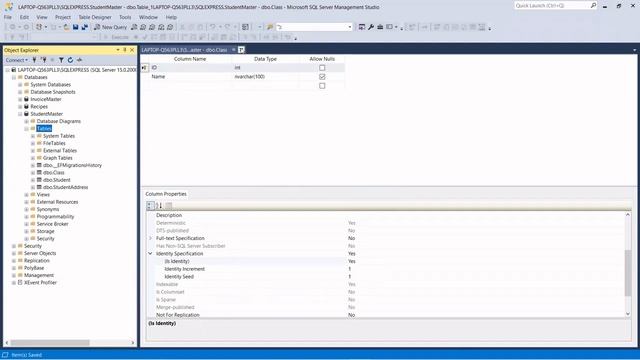Viewport: 640px width, 360px height.
Task: Click Connect Object Explorer plug icon
Action: tap(34, 60)
